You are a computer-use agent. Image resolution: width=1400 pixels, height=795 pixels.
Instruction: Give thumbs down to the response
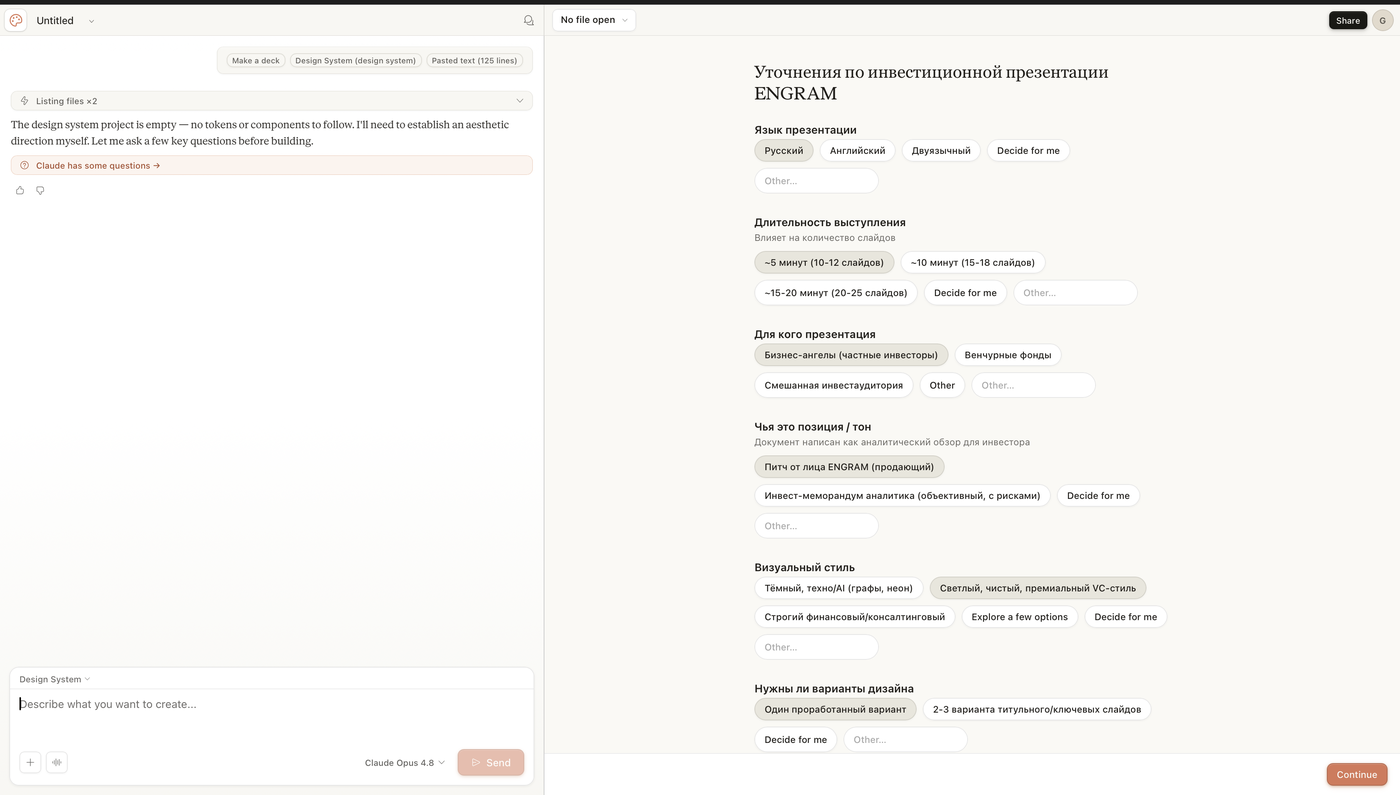[40, 190]
